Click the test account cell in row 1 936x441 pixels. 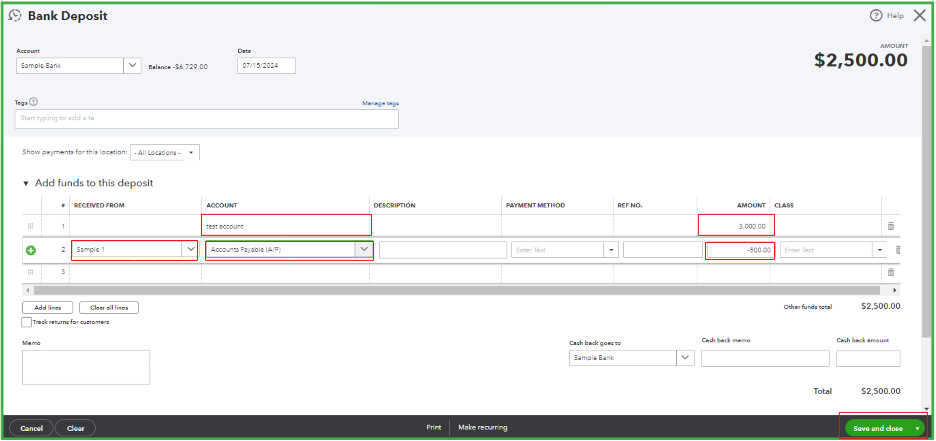click(x=285, y=226)
